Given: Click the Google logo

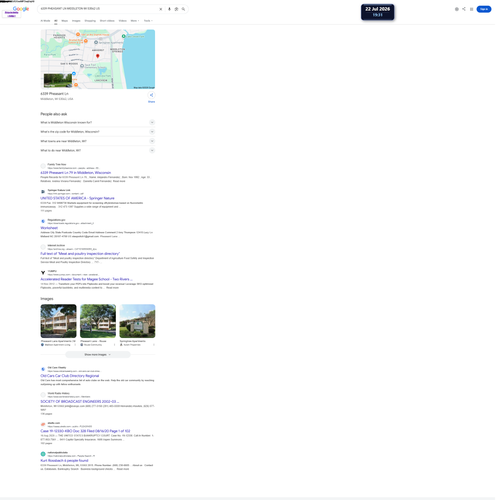Looking at the screenshot, I should click(21, 9).
